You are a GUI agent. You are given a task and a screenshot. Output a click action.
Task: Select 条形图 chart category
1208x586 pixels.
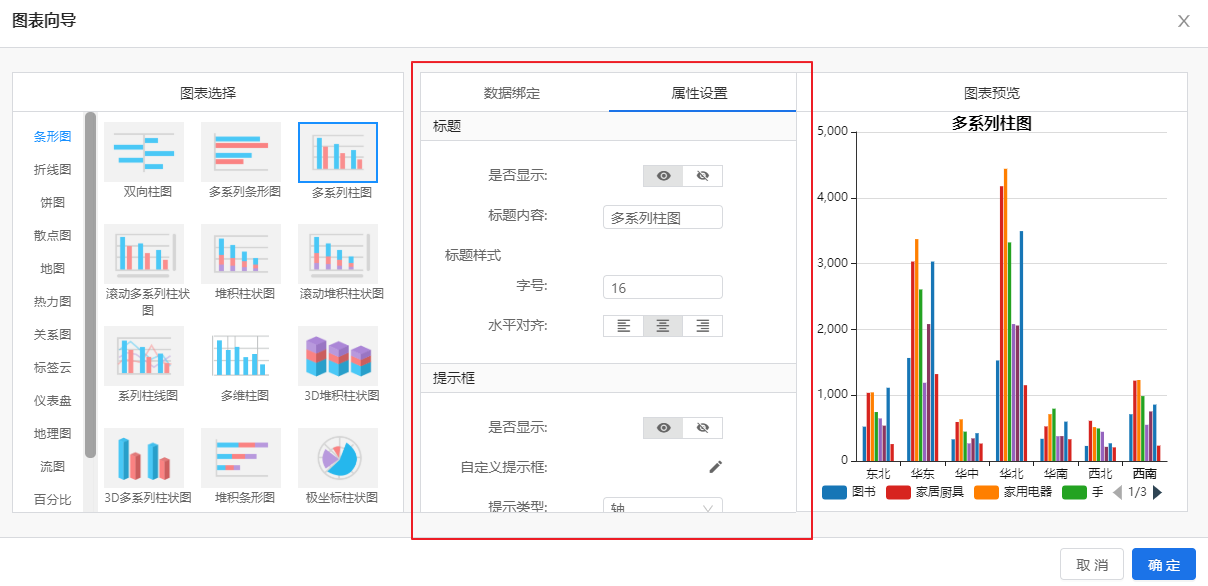[52, 136]
